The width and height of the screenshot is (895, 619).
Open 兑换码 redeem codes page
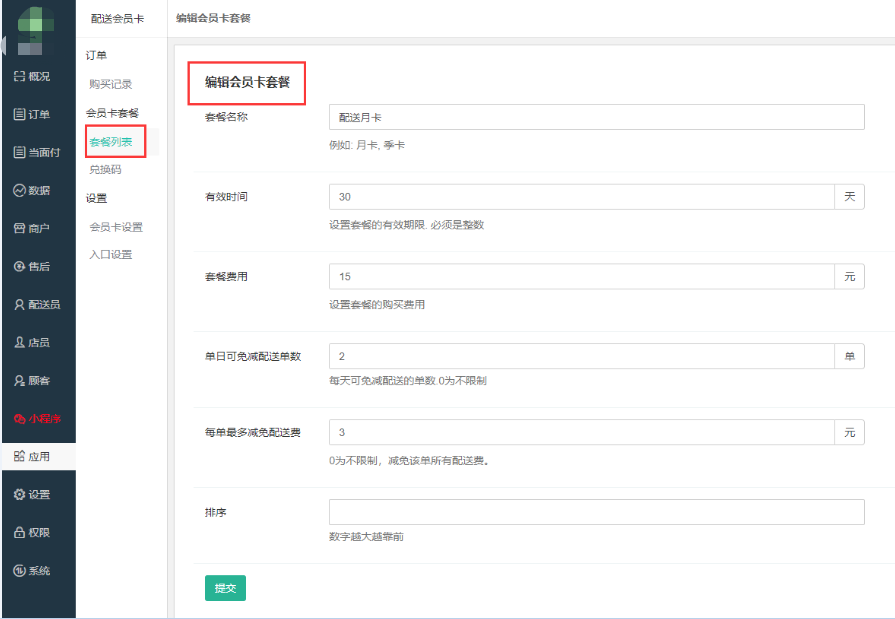[106, 170]
